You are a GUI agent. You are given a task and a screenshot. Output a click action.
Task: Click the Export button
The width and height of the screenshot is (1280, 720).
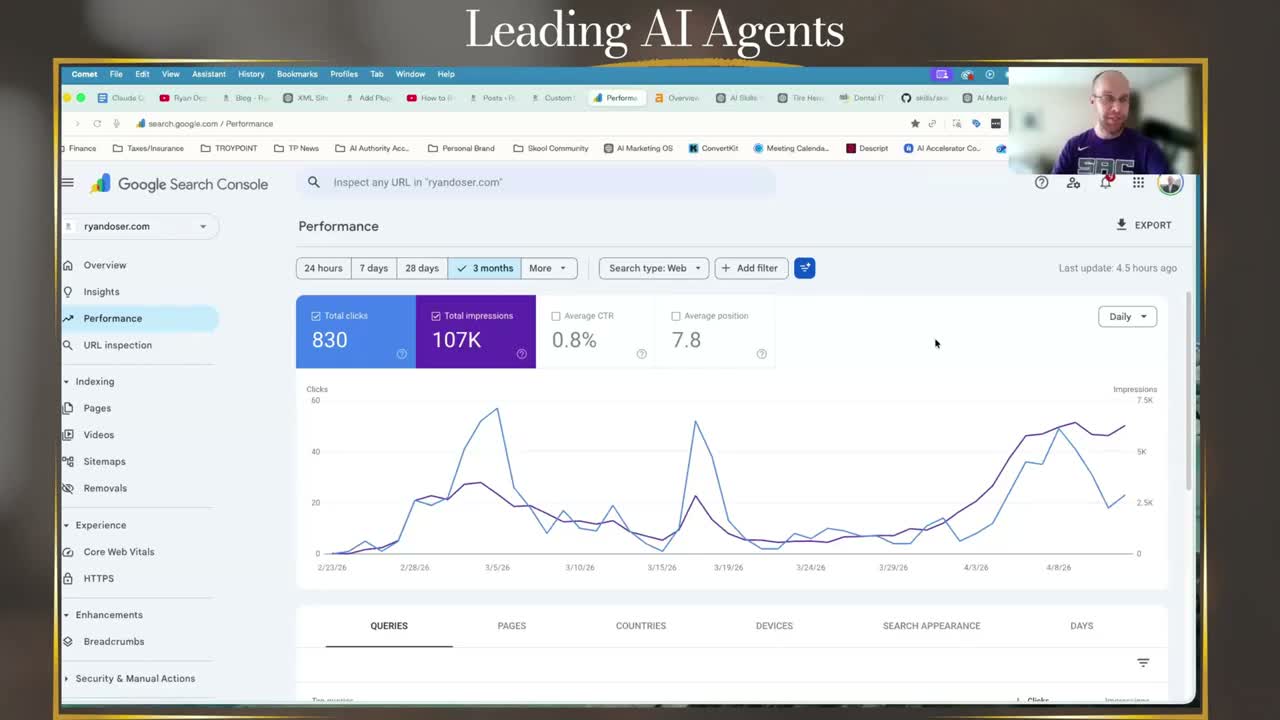[x=1144, y=225]
